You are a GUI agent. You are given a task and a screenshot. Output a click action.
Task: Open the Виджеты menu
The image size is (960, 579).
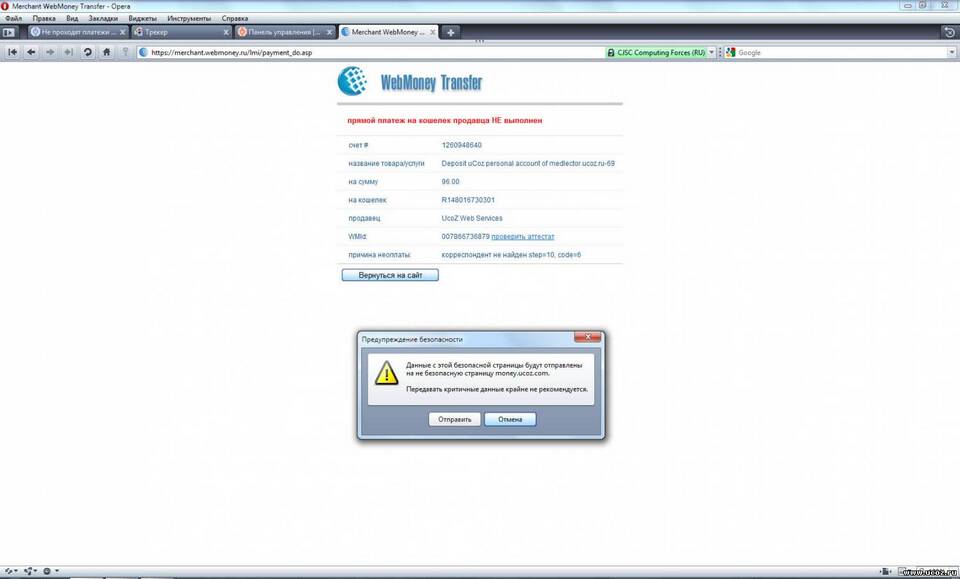click(143, 18)
